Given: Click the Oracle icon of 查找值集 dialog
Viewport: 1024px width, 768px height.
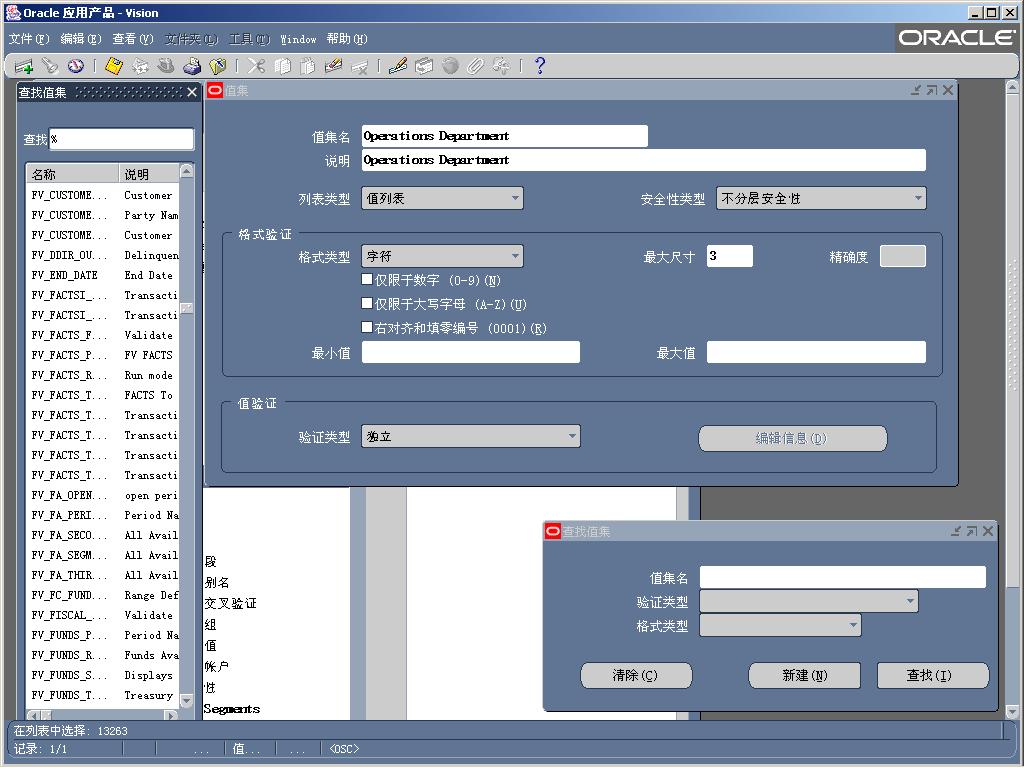Looking at the screenshot, I should 552,532.
